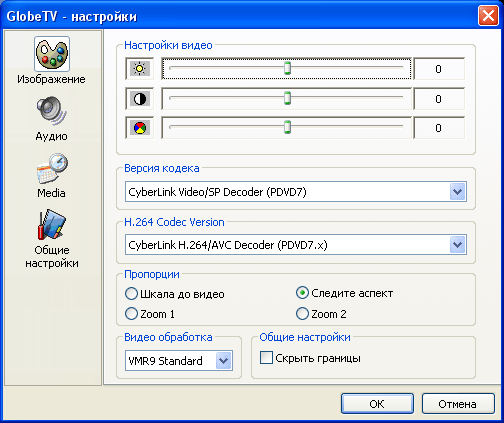Confirm settings with the OK button

[377, 404]
